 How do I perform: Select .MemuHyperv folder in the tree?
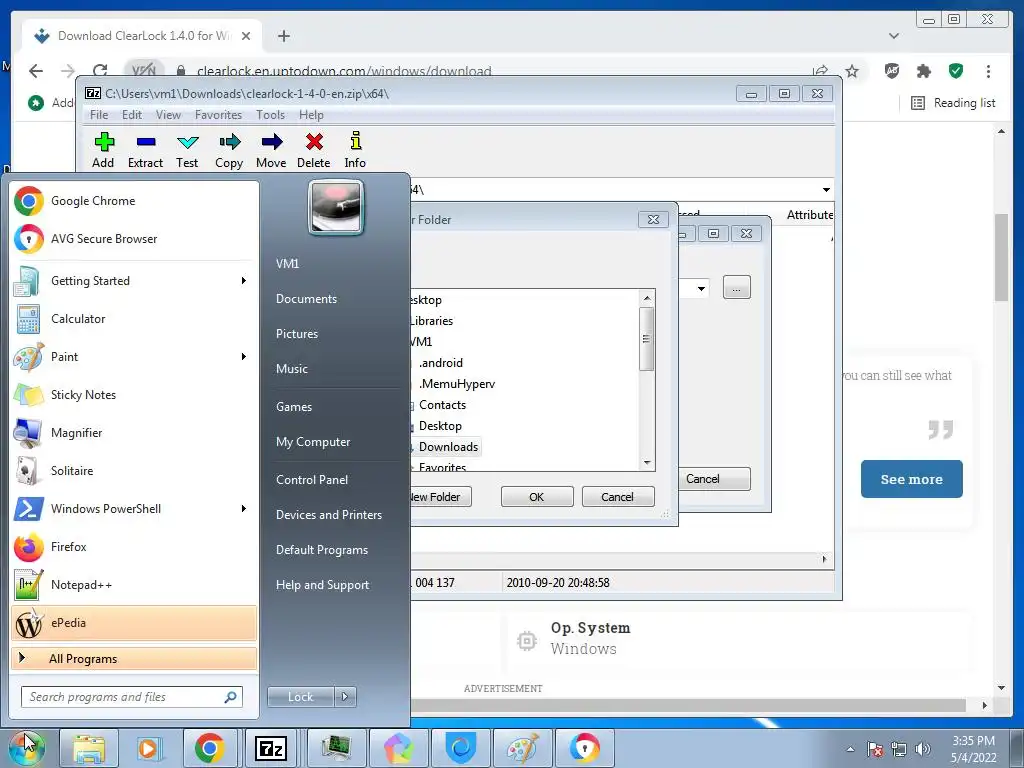[x=456, y=384]
